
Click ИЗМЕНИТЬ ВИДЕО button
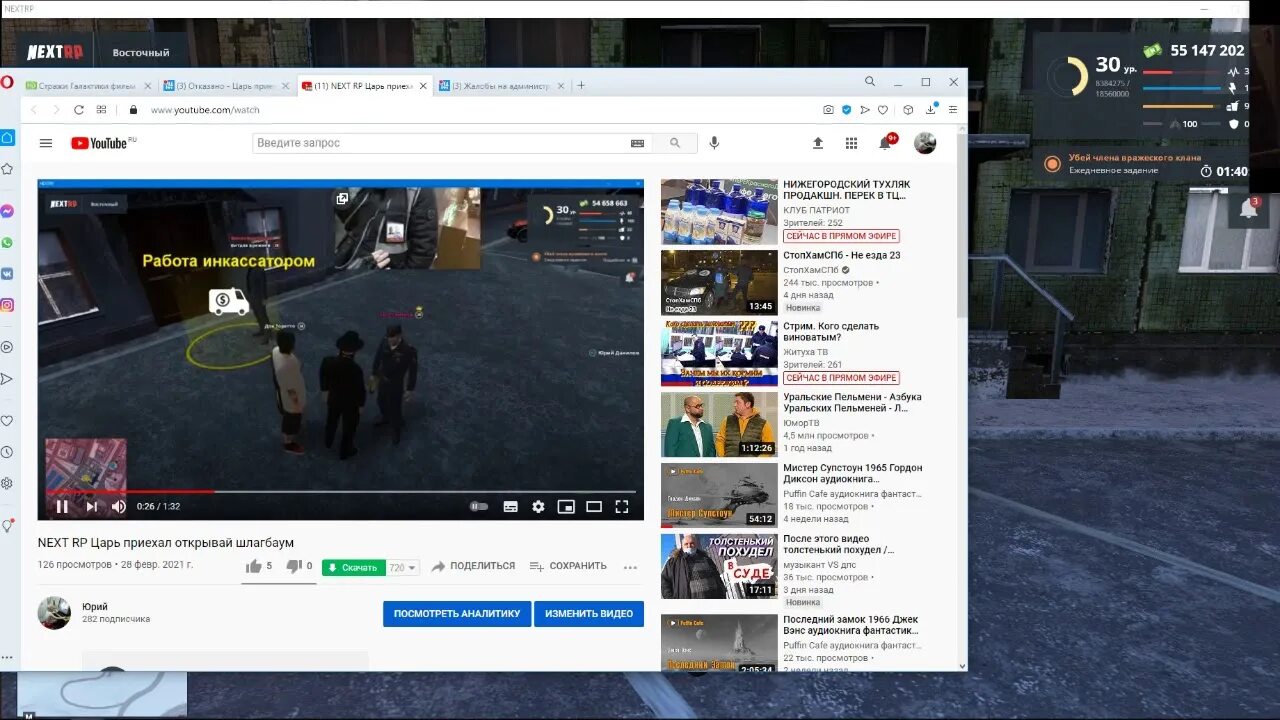(x=589, y=614)
